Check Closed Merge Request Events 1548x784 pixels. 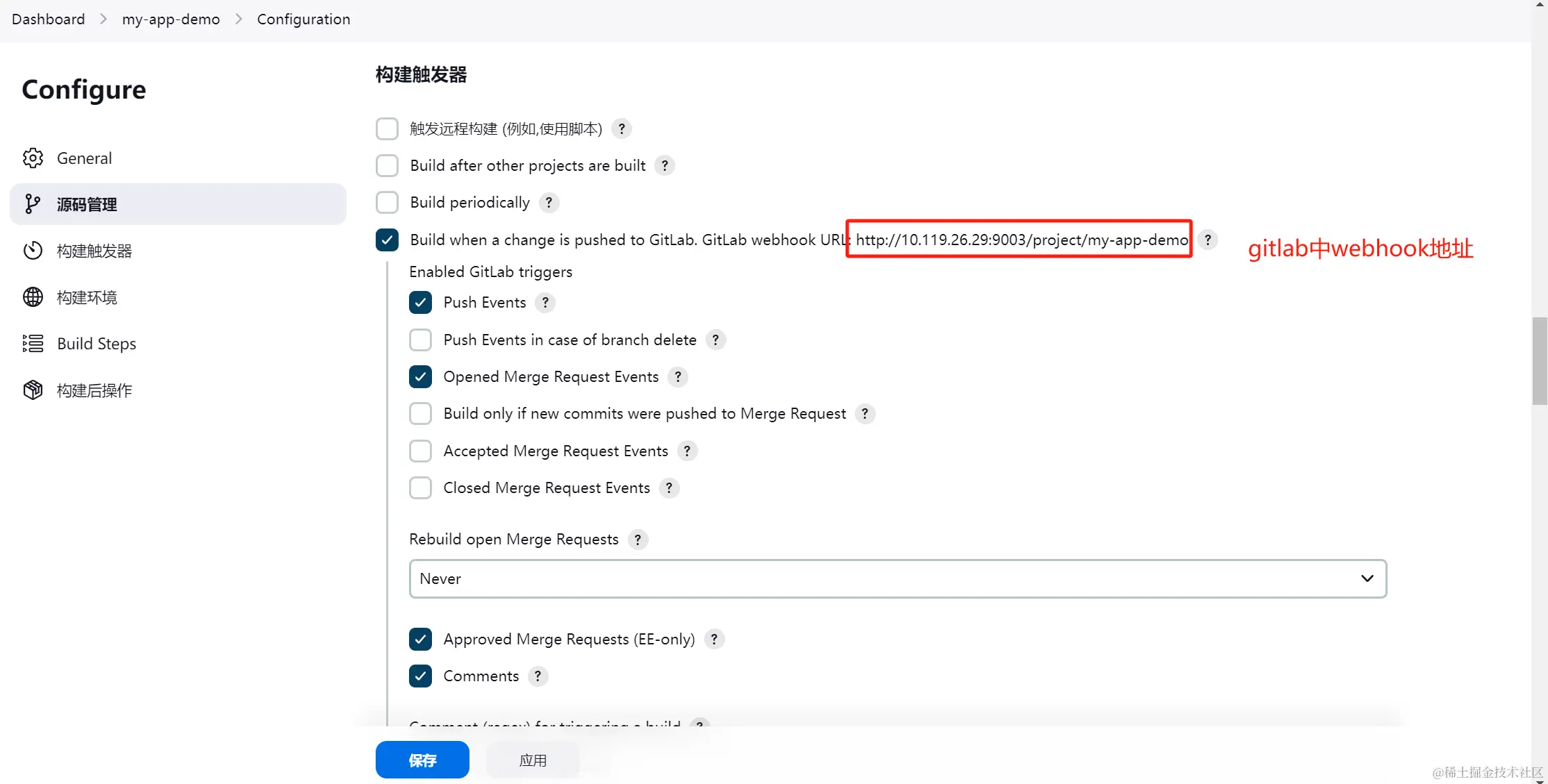click(420, 487)
